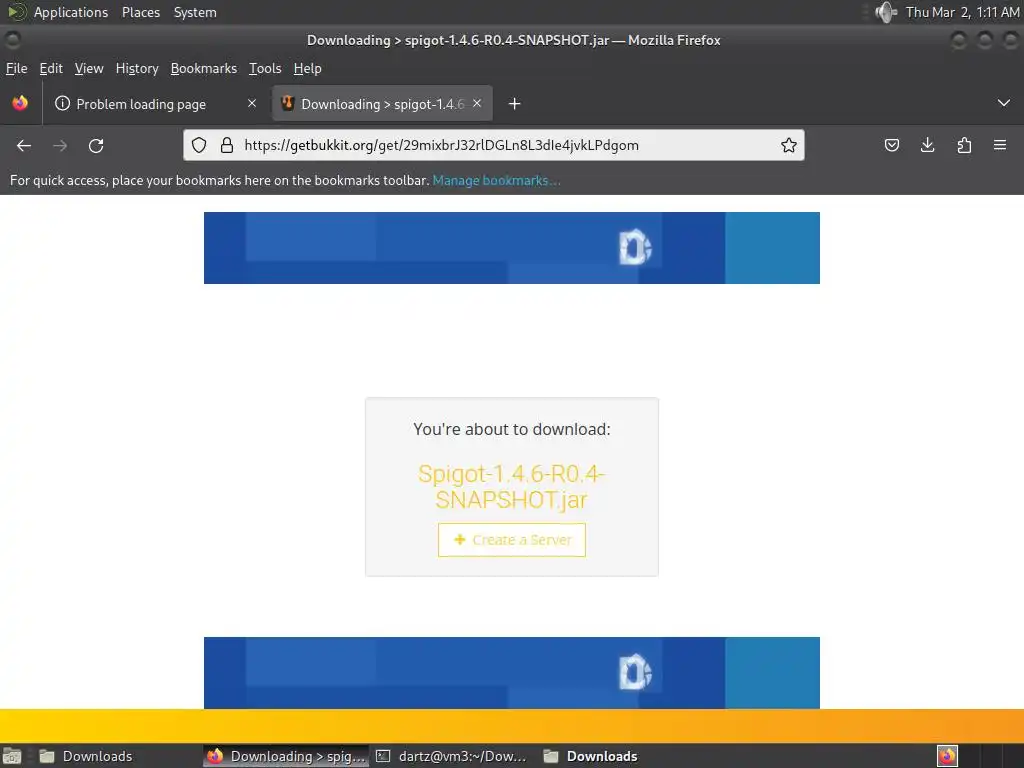Close the Problem loading page tab
The width and height of the screenshot is (1024, 768).
[x=252, y=103]
